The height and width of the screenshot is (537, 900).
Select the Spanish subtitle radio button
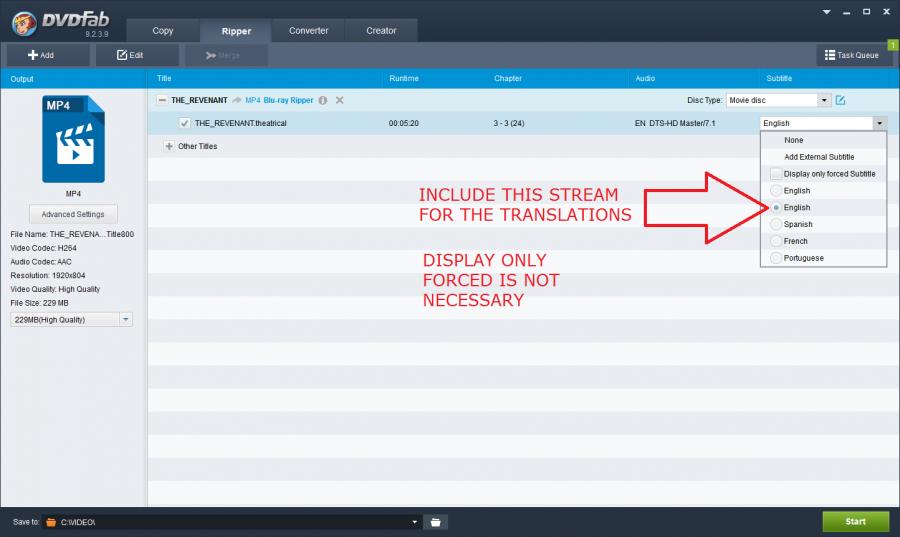776,224
